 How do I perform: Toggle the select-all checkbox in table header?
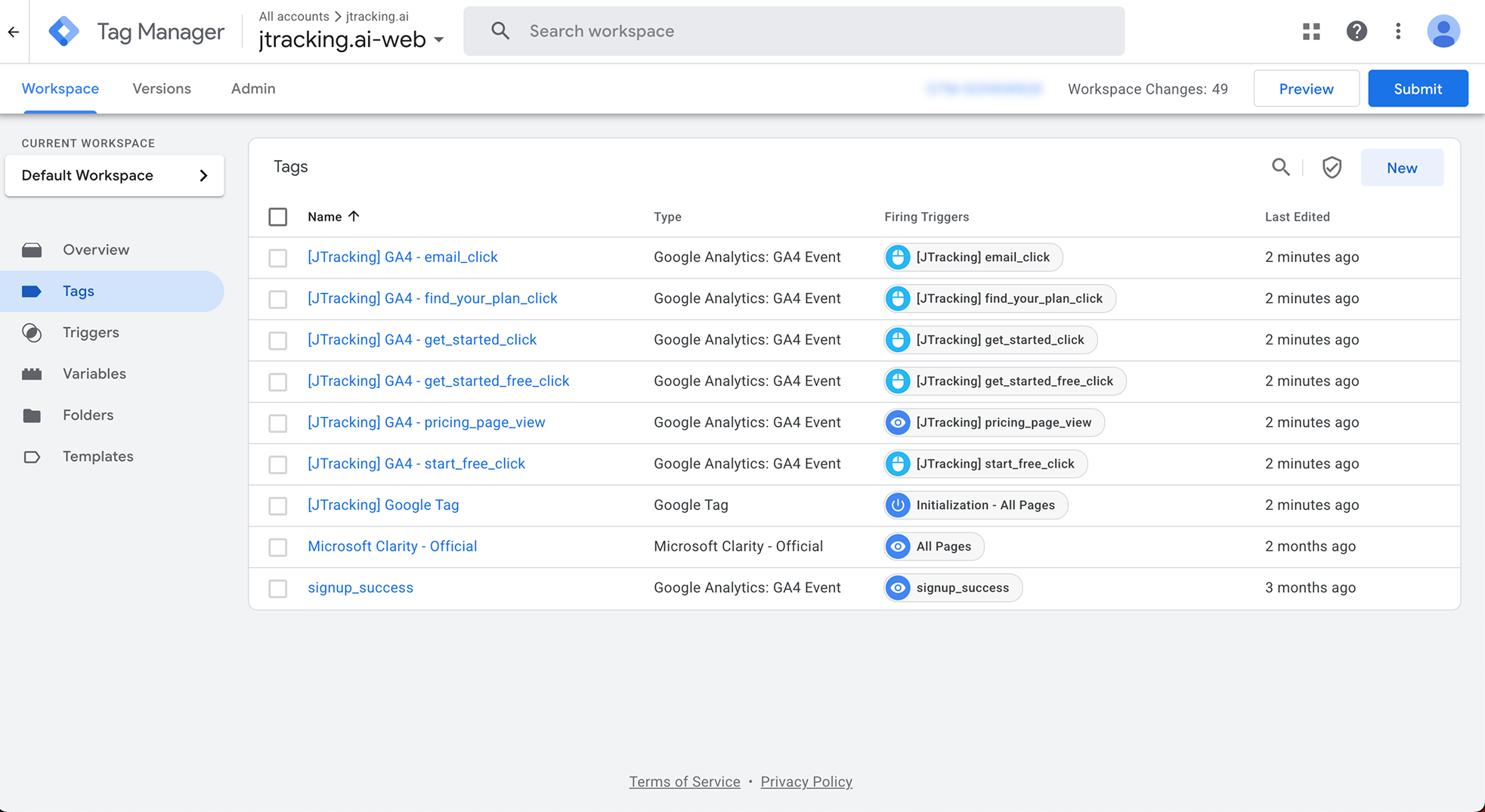point(278,217)
